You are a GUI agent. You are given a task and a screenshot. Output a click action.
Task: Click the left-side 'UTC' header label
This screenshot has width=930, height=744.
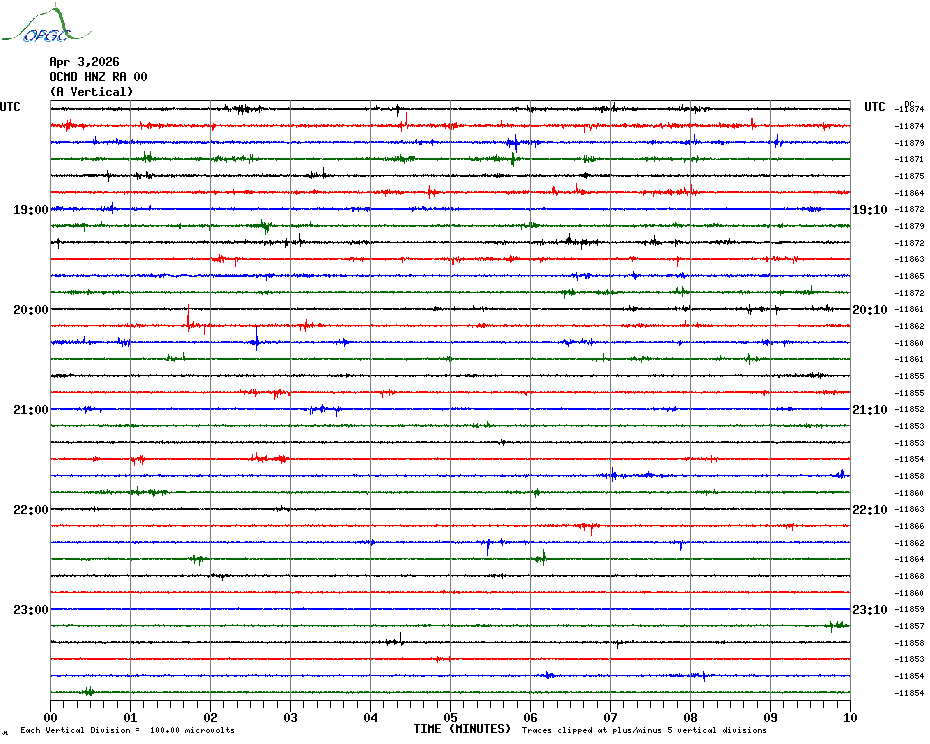tap(10, 107)
